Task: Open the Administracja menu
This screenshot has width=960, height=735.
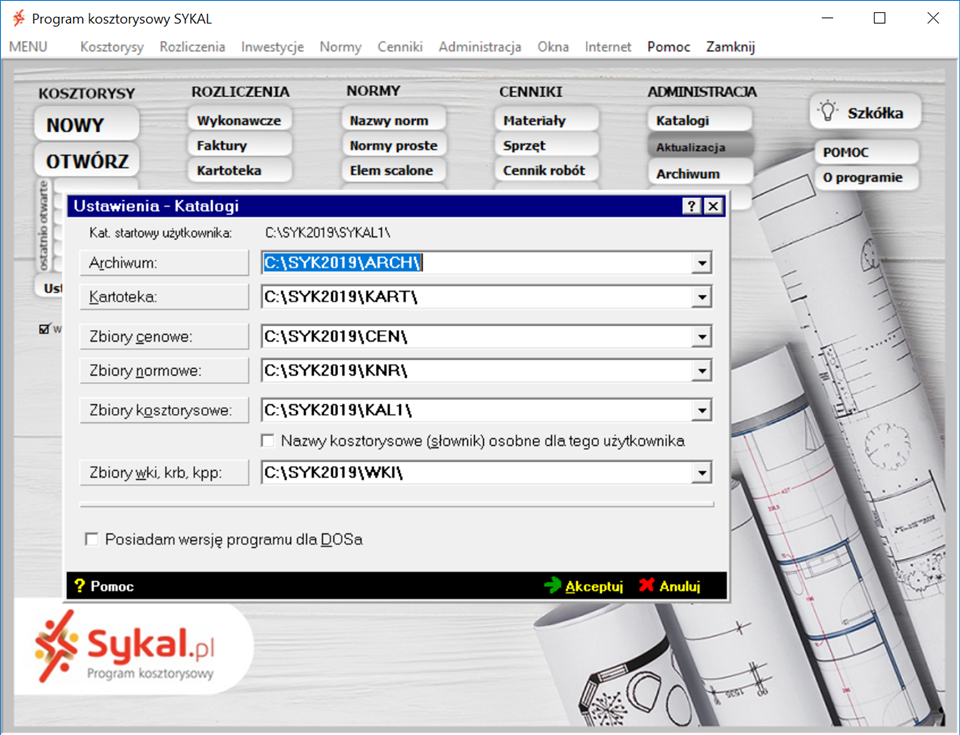Action: [x=480, y=47]
